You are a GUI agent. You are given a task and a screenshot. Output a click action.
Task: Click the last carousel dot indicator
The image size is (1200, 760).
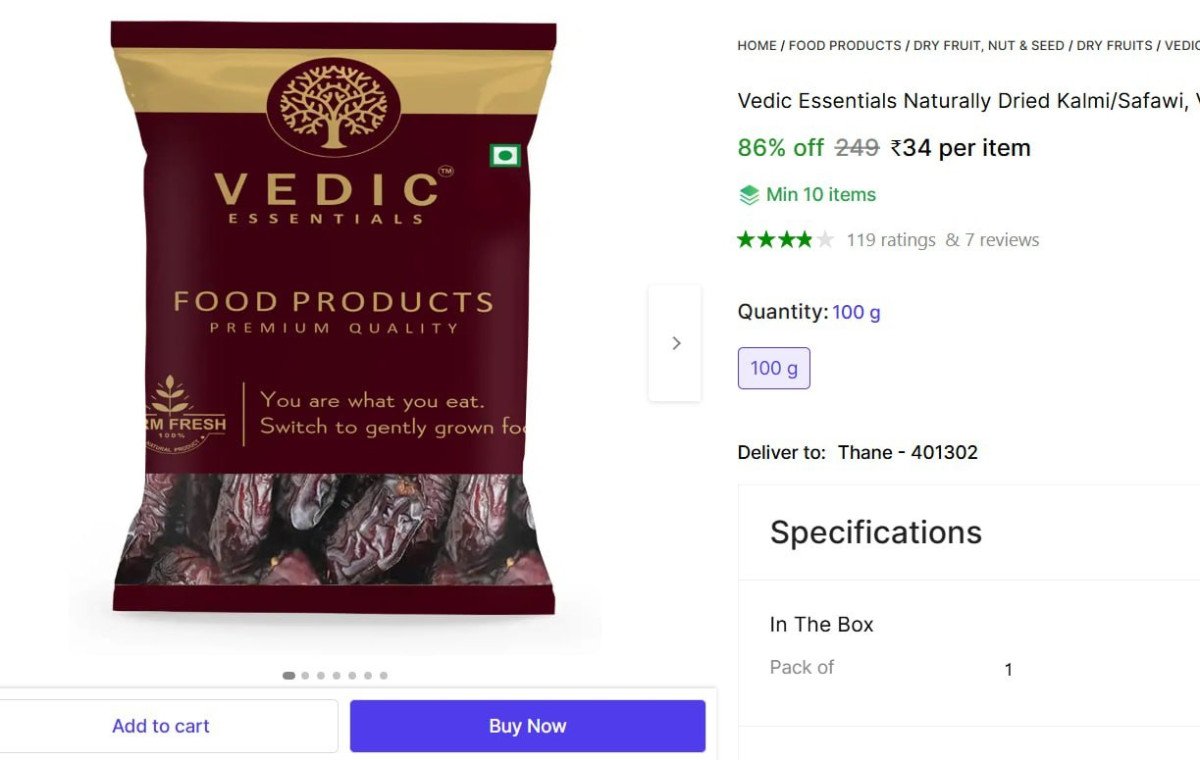[384, 675]
